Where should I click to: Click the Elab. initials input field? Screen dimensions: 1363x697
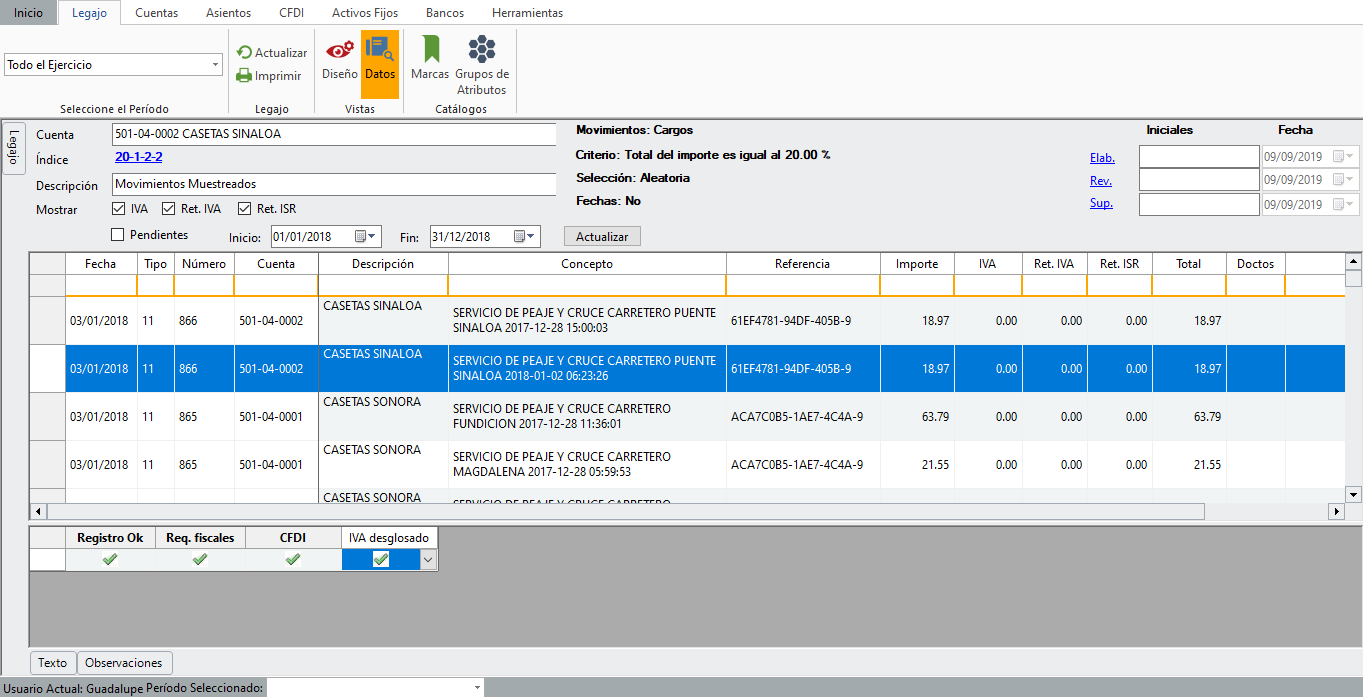coord(1198,157)
